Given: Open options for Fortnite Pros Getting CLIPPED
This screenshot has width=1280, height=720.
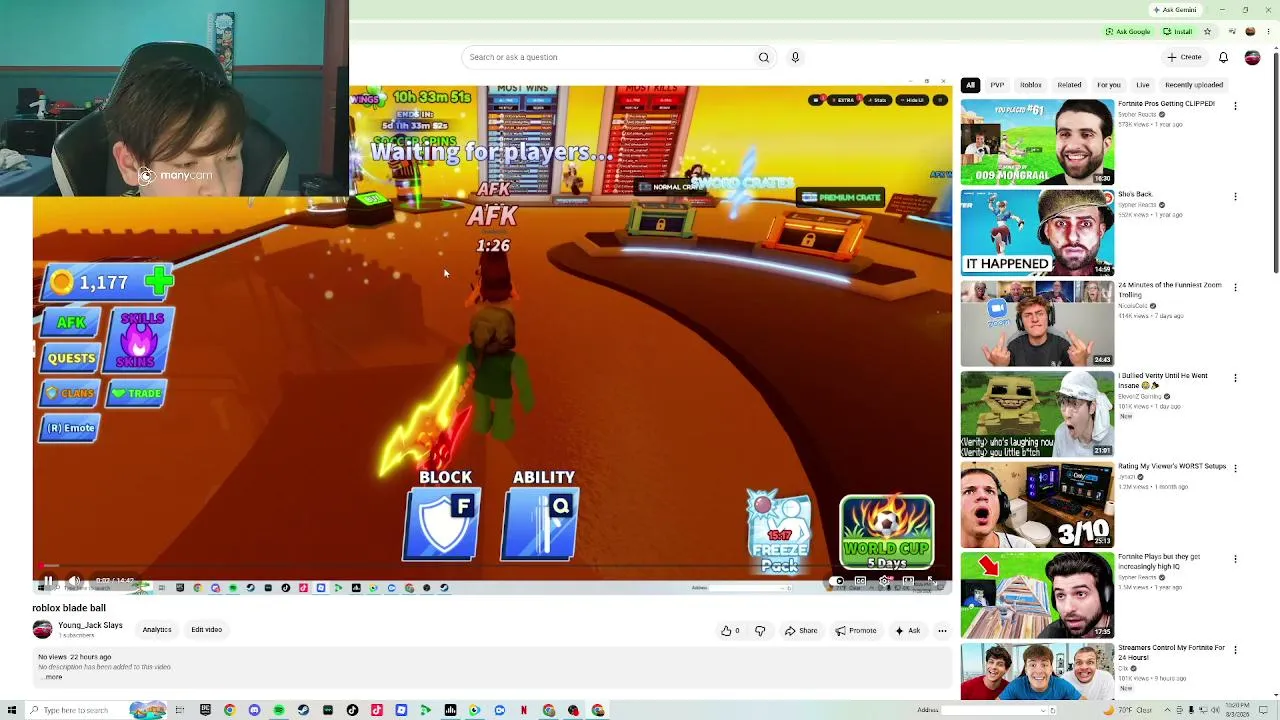Looking at the screenshot, I should pos(1235,106).
